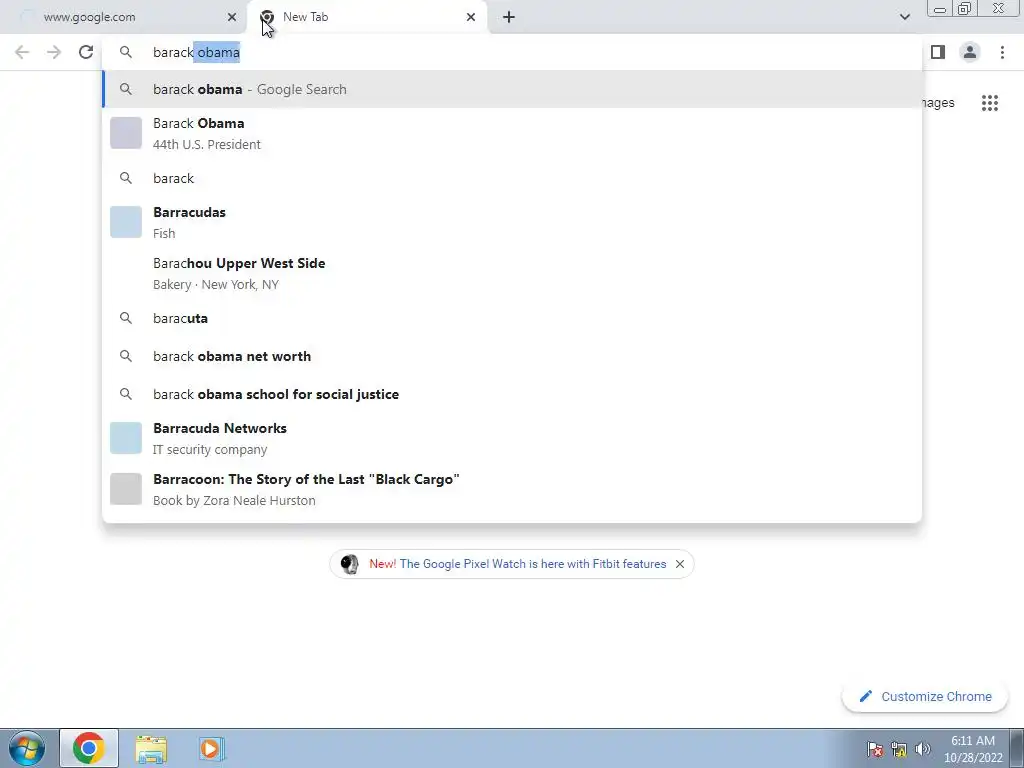The image size is (1024, 768).
Task: Open the Google apps grid
Action: 989,103
